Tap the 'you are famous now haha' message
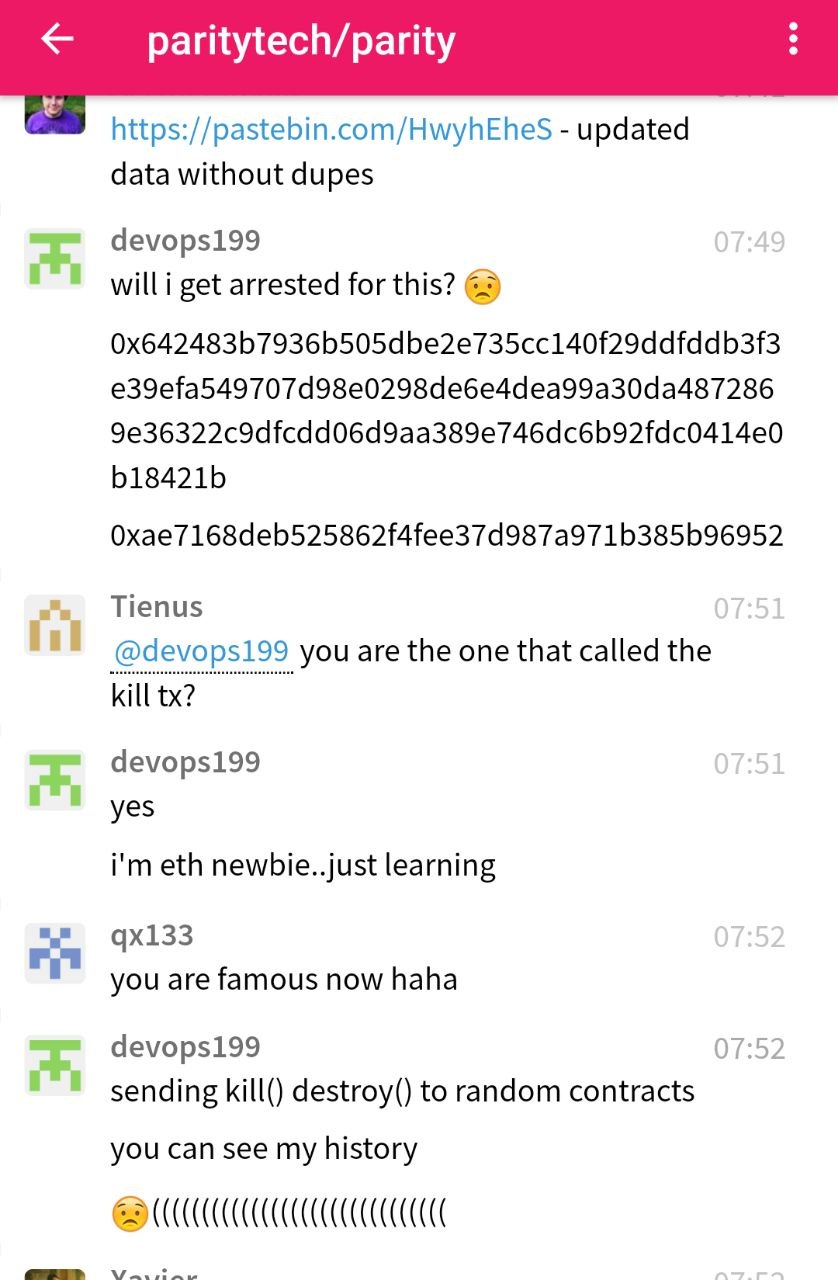Viewport: 838px width, 1280px height. click(x=284, y=979)
